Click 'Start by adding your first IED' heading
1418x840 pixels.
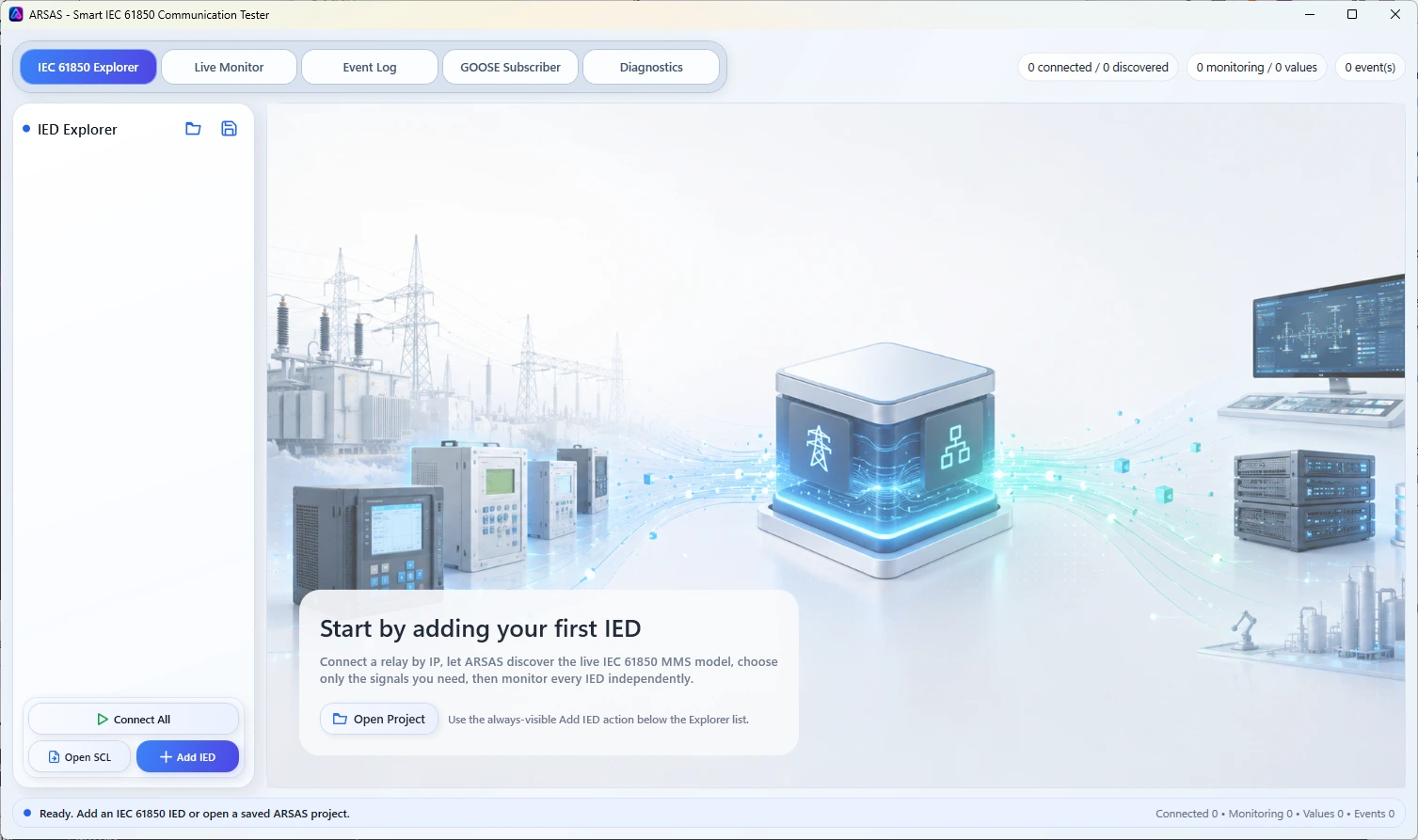[480, 628]
